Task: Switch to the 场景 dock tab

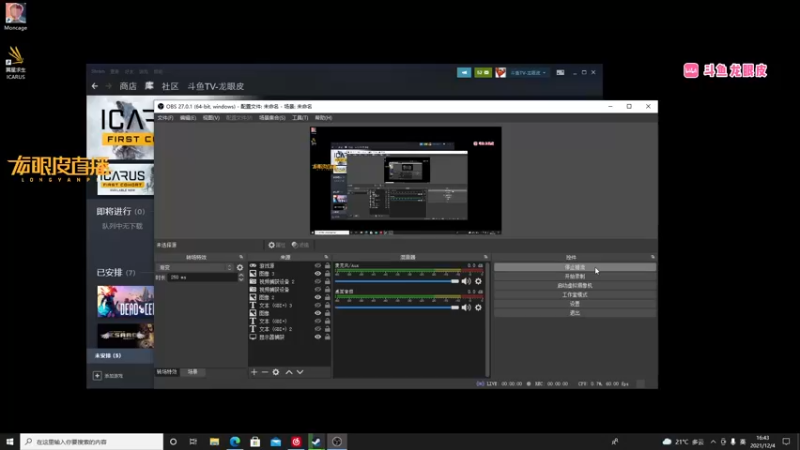Action: (192, 372)
